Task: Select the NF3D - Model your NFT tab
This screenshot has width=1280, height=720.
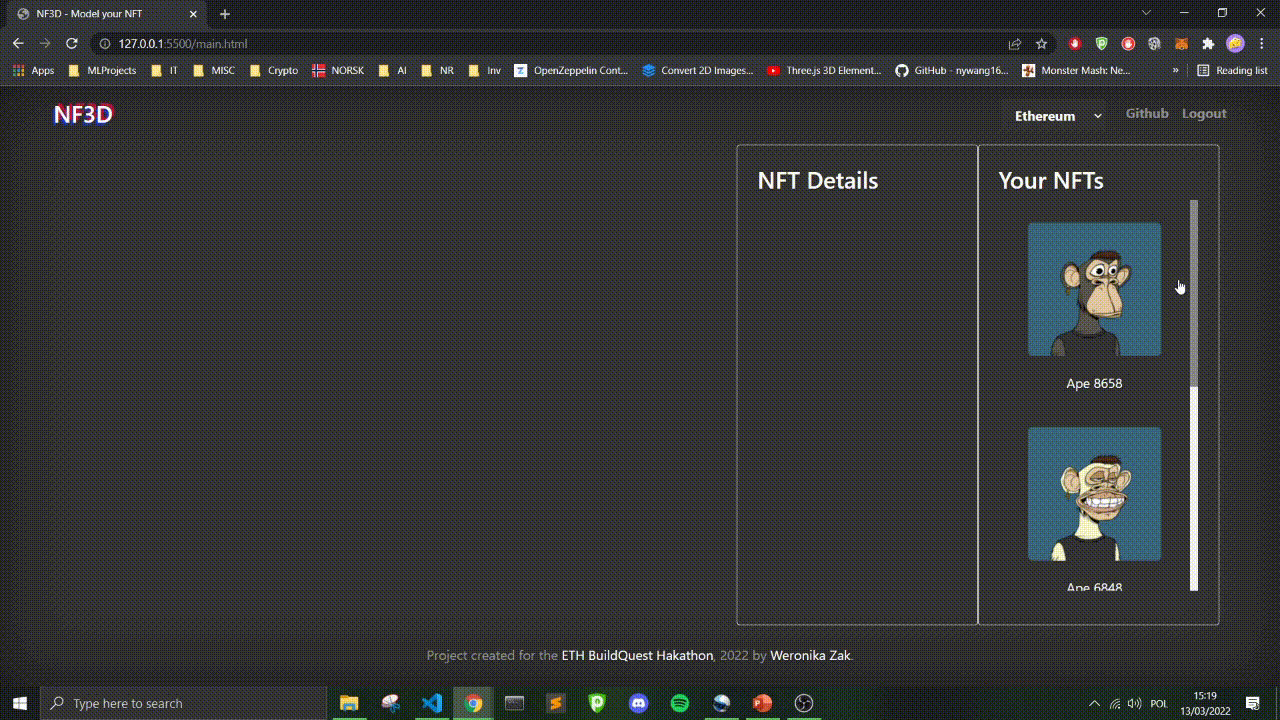Action: [108, 14]
